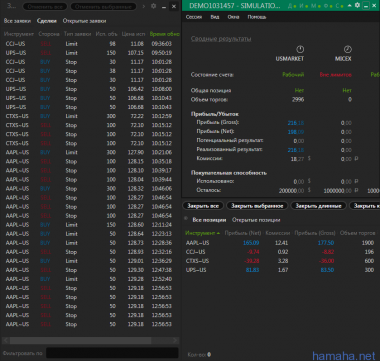The width and height of the screenshot is (380, 361).
Task: Click the Тип заявки column header
Action: point(78,34)
